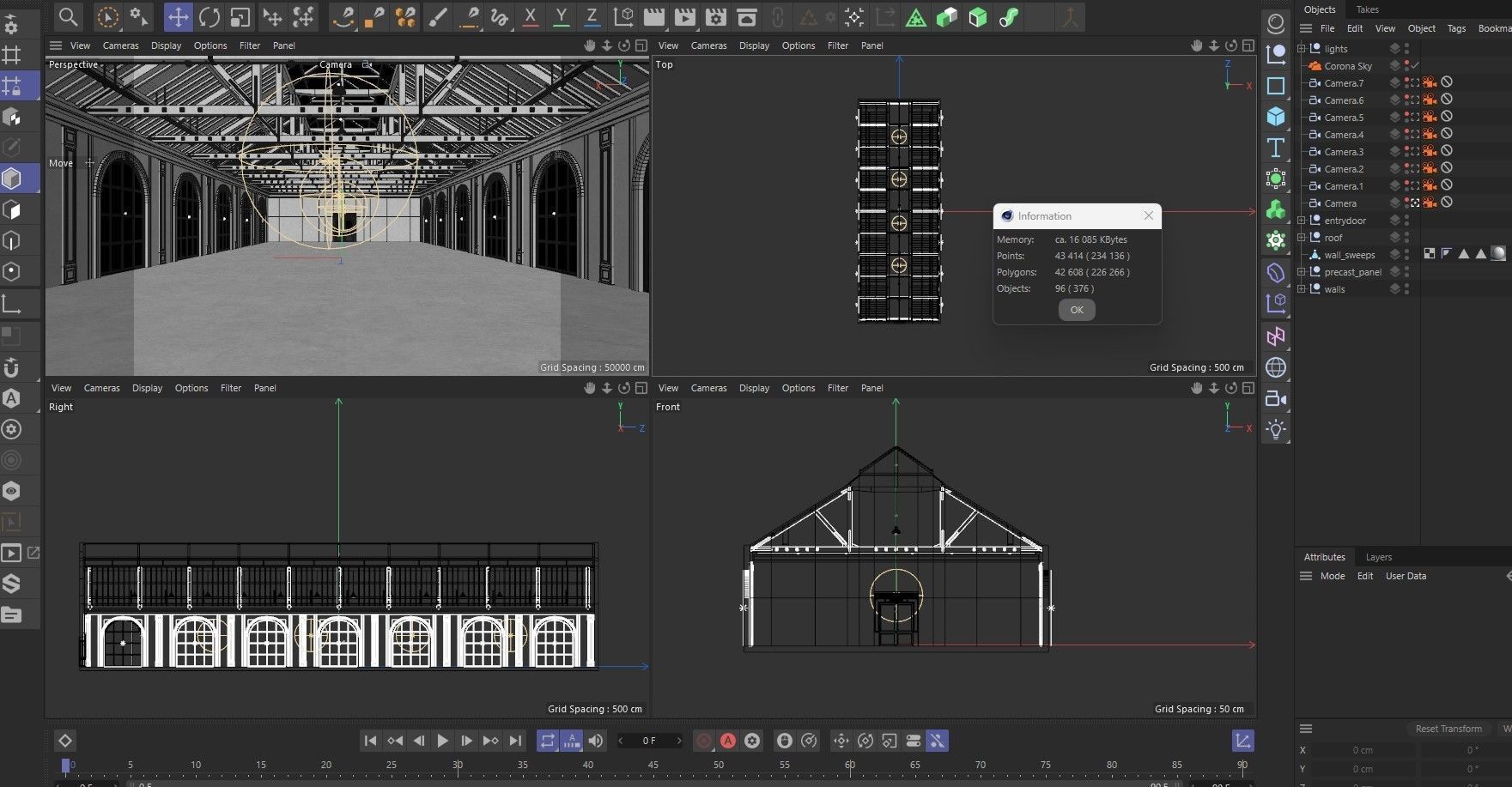Select the Scale tool
The width and height of the screenshot is (1512, 787).
240,16
